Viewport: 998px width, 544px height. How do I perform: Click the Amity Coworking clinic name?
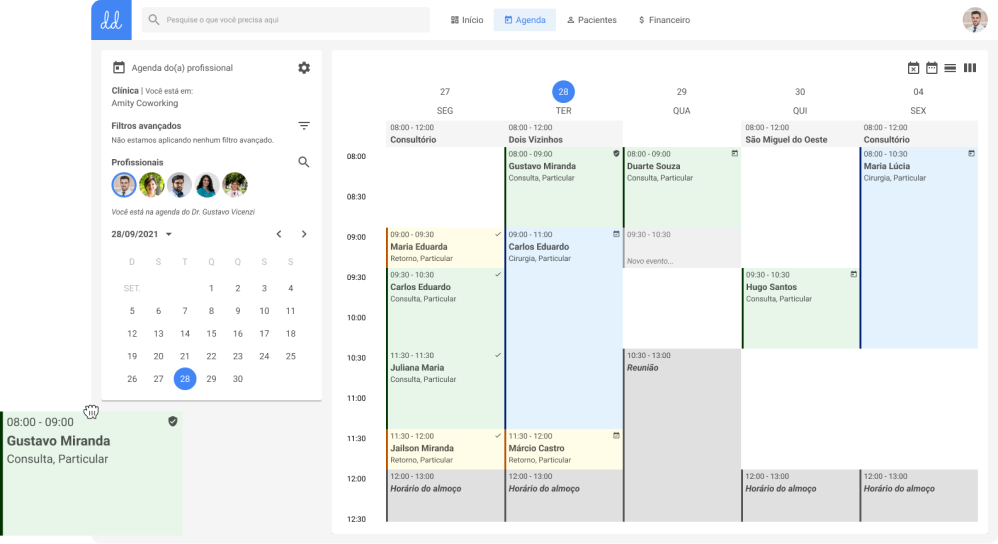click(144, 103)
